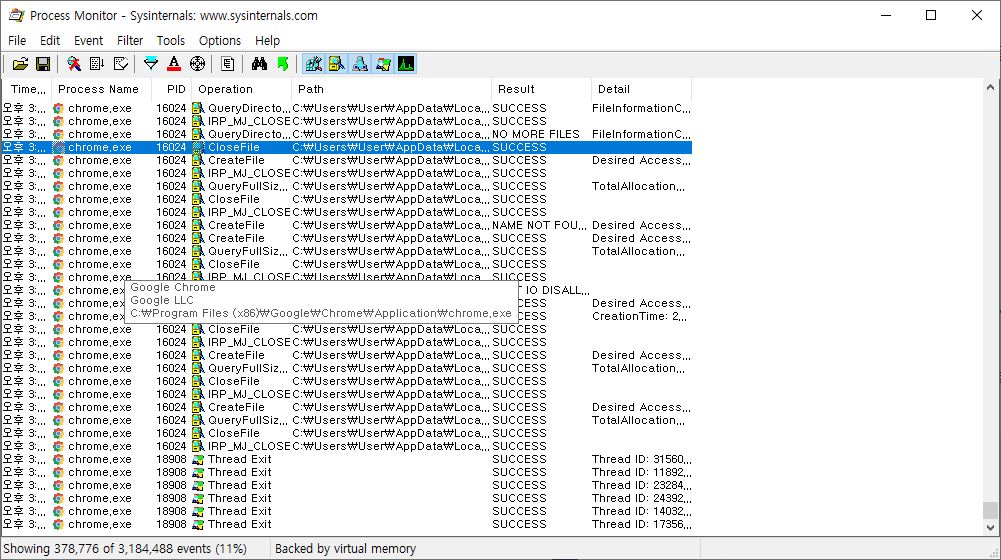1001x560 pixels.
Task: Select the Include Process From Window target icon
Action: (197, 64)
